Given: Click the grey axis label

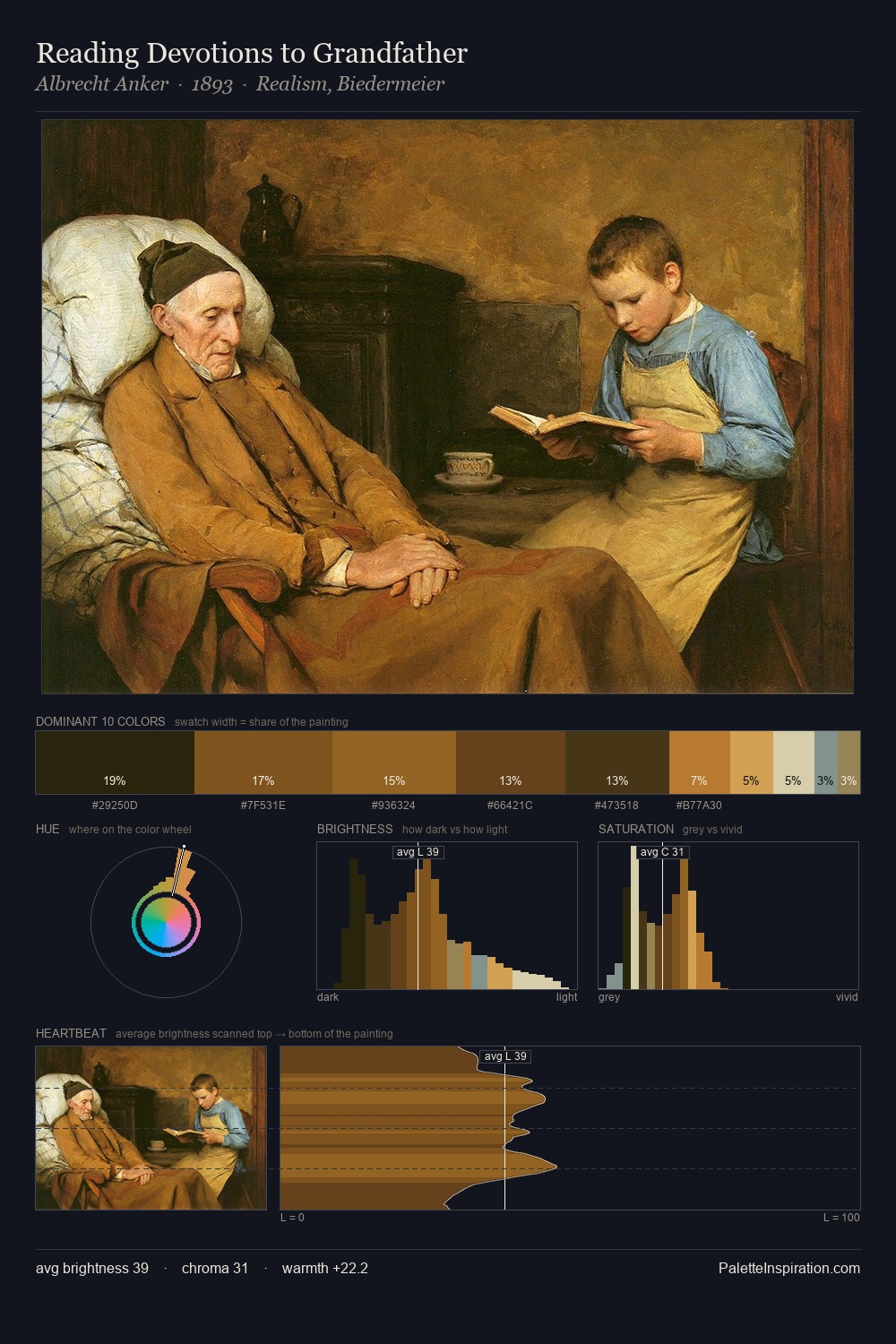Looking at the screenshot, I should (609, 997).
